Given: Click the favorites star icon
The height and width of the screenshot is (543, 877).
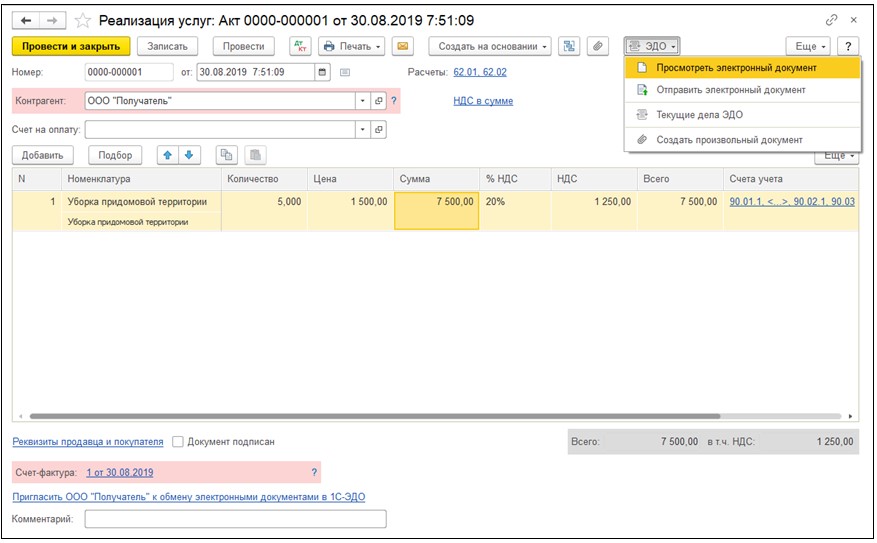Looking at the screenshot, I should click(83, 20).
